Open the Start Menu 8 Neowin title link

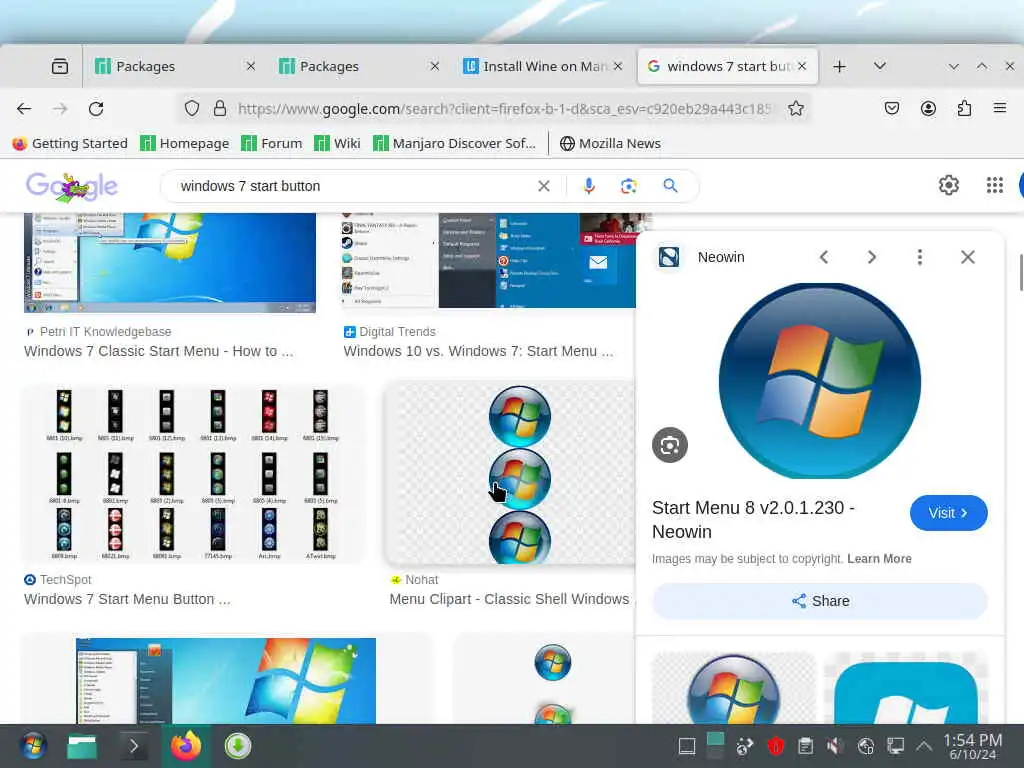coord(753,520)
